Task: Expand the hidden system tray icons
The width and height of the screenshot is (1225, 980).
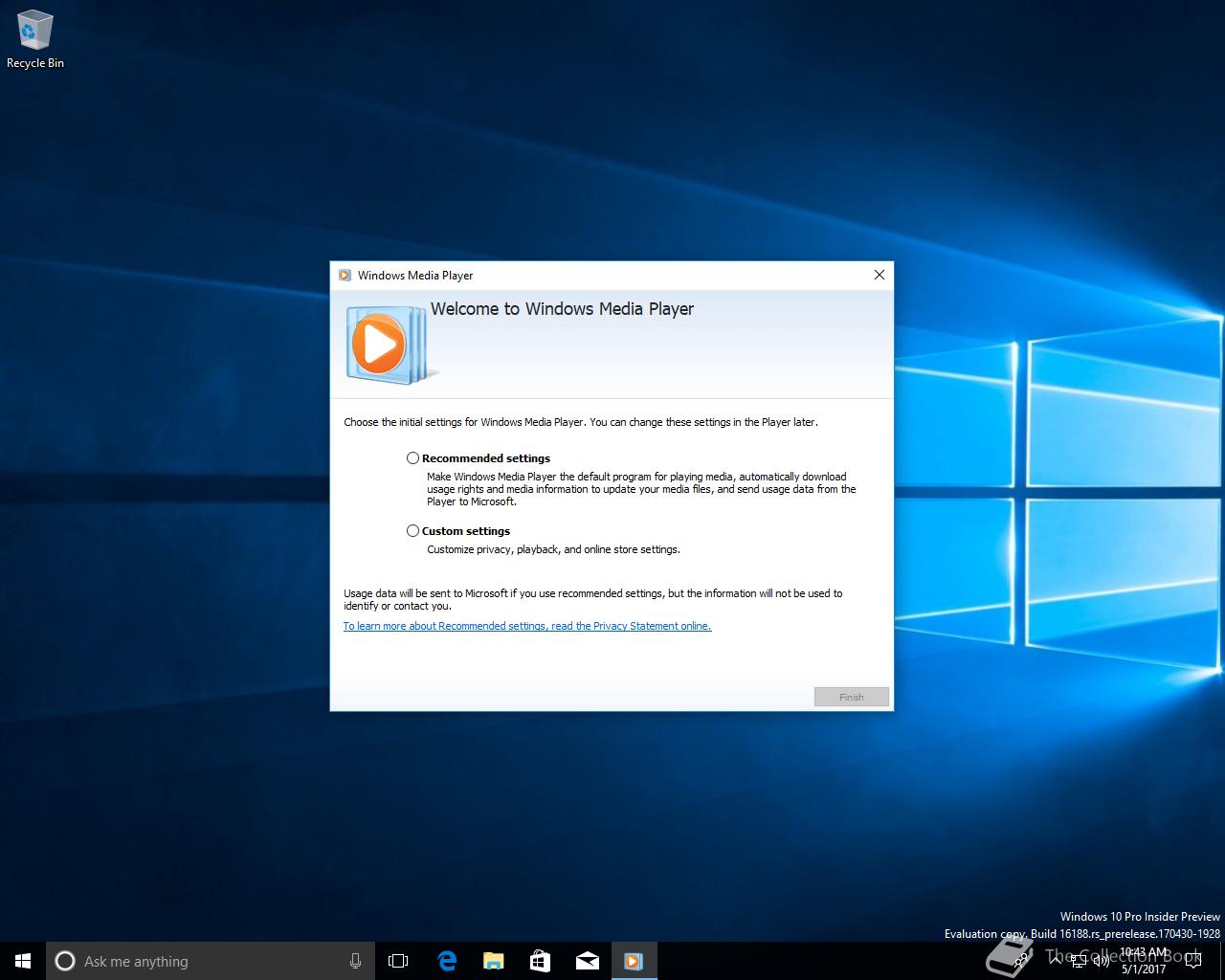Action: click(1056, 961)
